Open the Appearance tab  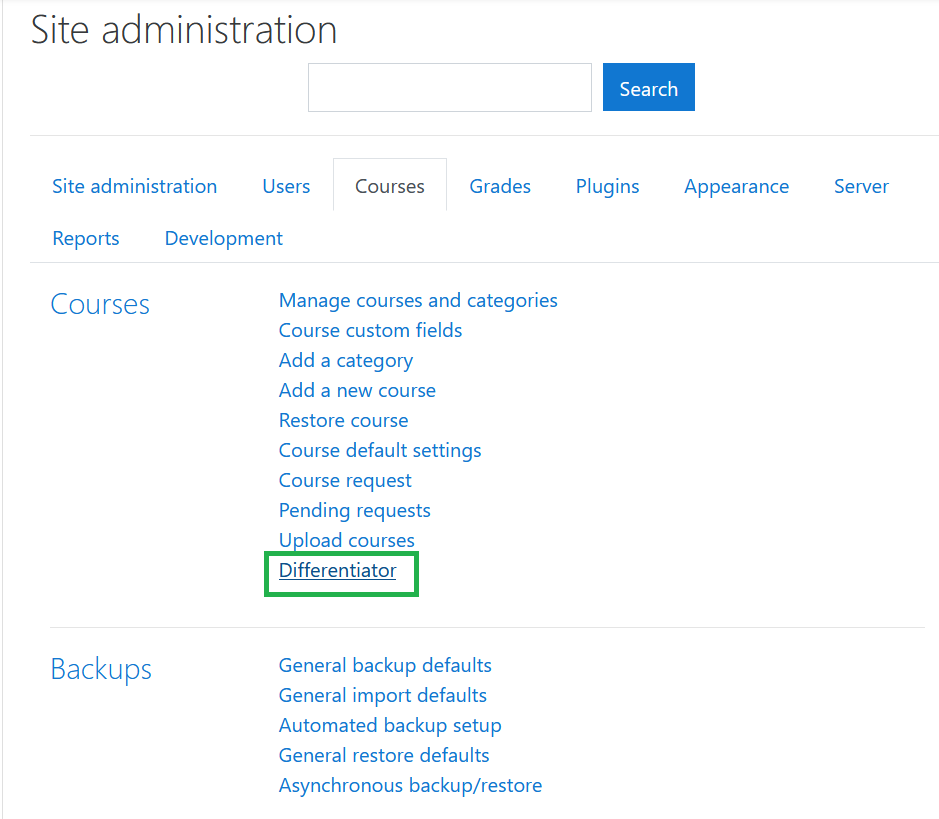[x=736, y=186]
